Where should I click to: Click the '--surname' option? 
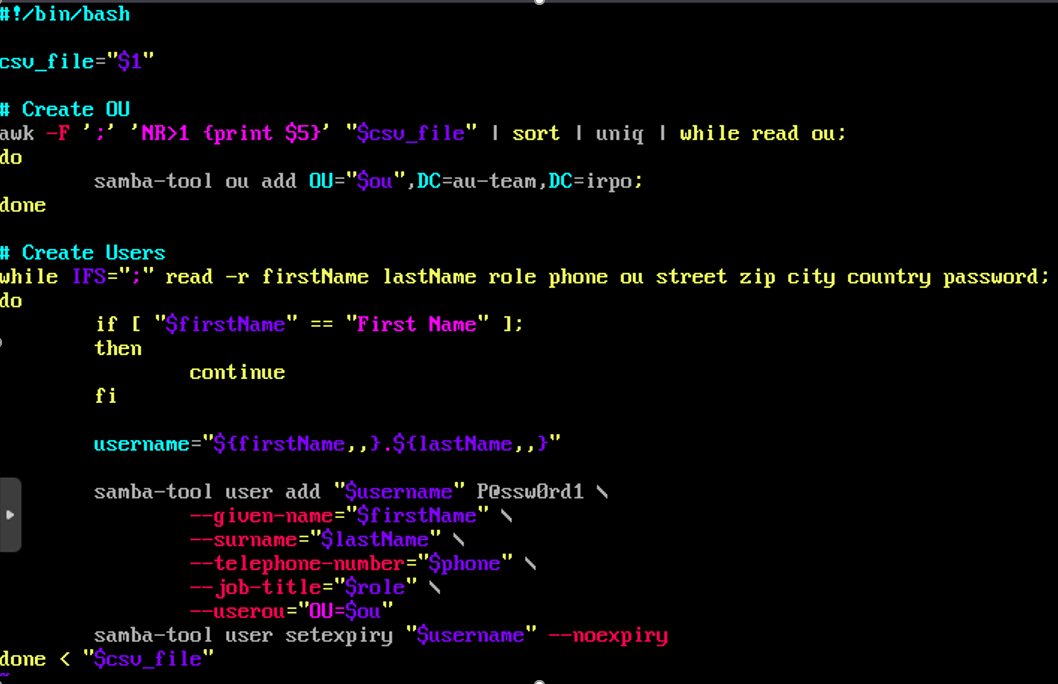tap(243, 539)
